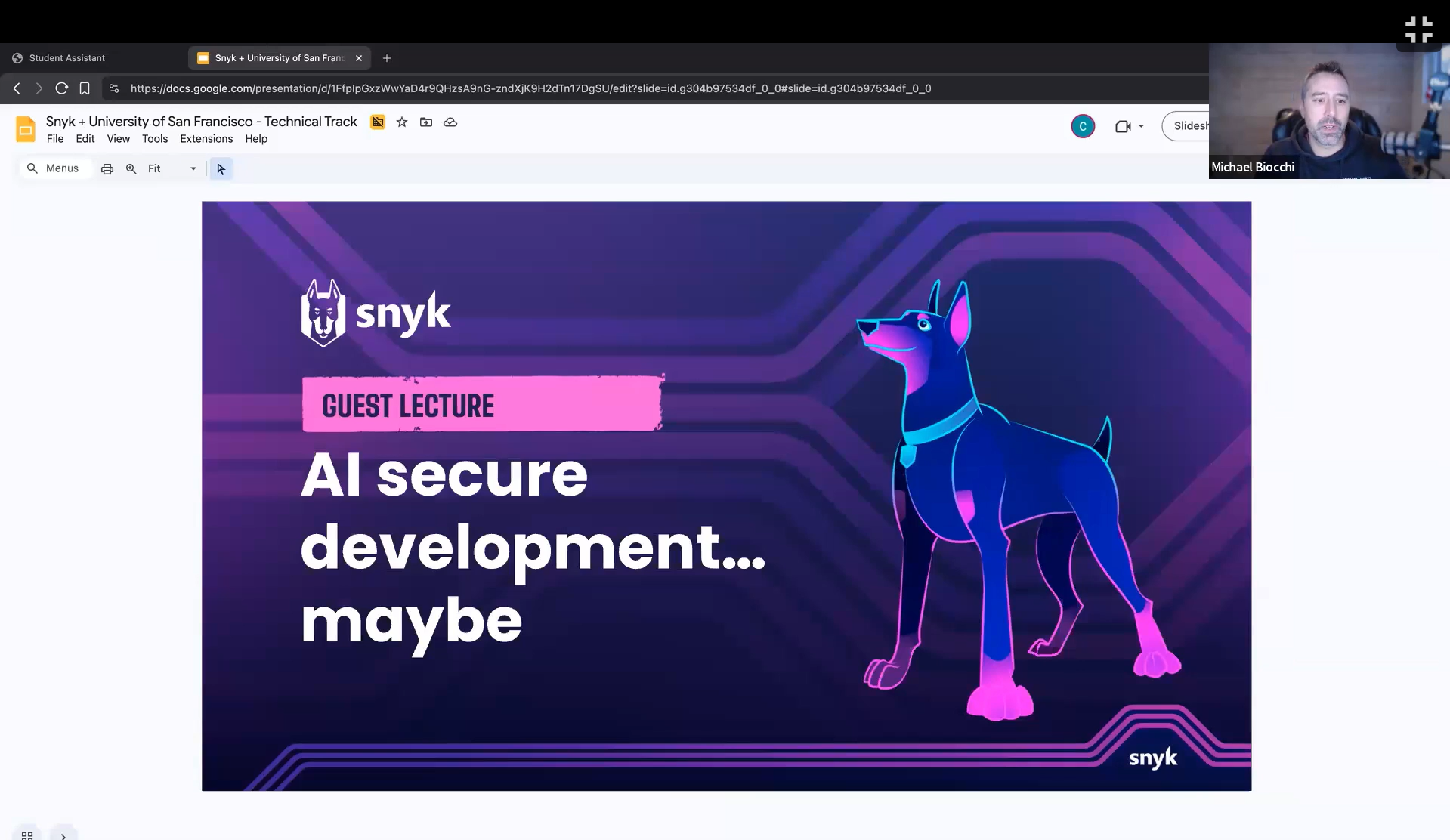This screenshot has height=840, width=1450.
Task: Open the Fit zoom level dropdown
Action: [x=193, y=168]
